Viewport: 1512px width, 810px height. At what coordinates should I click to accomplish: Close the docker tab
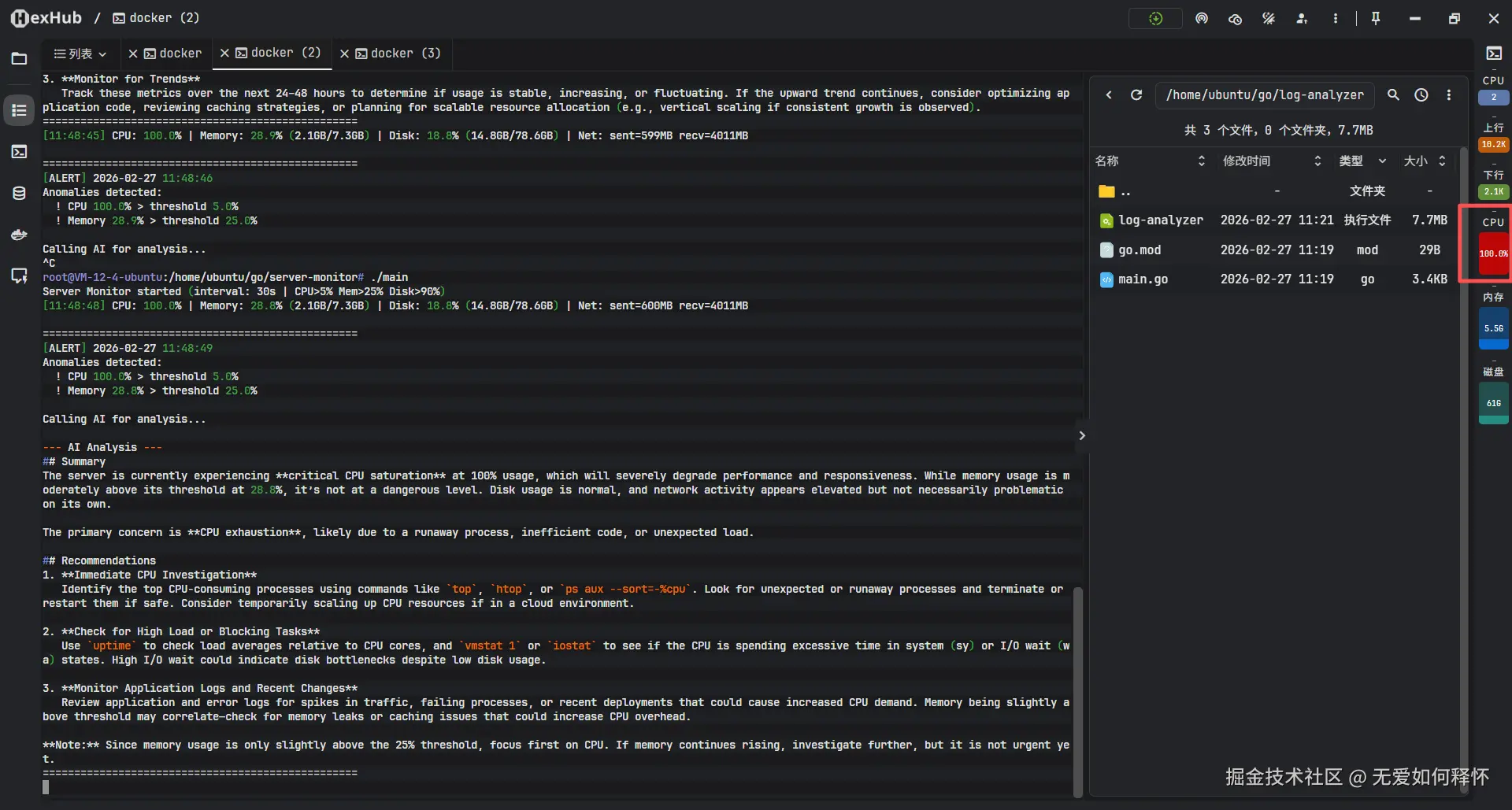(x=133, y=54)
